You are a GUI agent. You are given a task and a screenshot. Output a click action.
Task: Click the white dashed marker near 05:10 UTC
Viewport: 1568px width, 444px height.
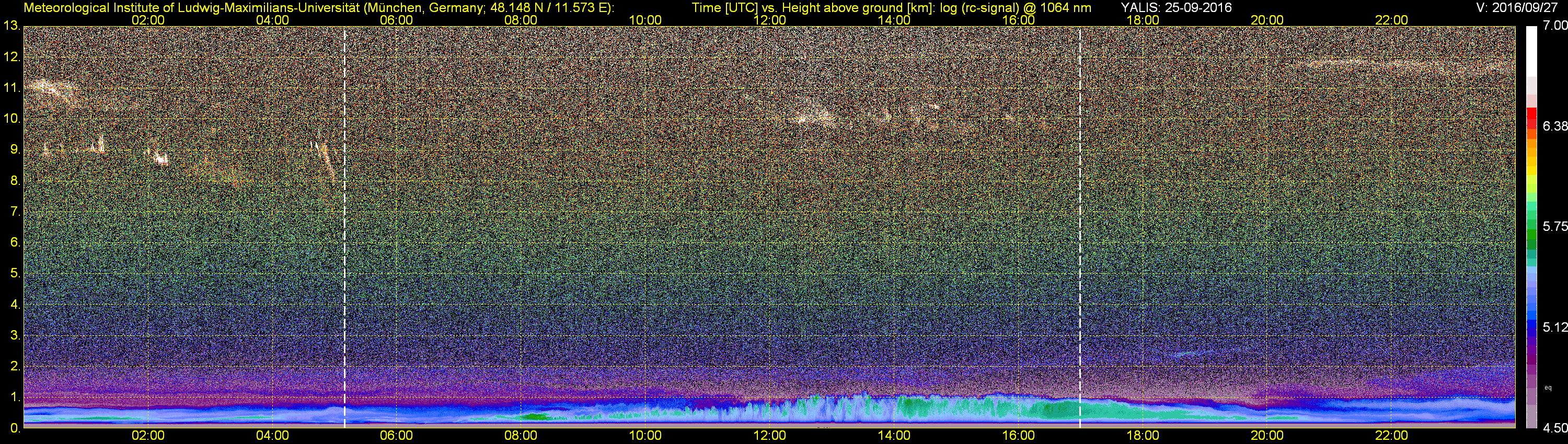point(344,227)
